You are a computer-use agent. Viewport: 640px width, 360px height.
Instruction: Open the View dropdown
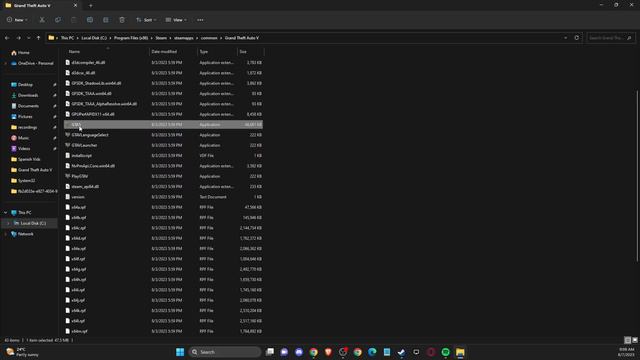point(176,20)
